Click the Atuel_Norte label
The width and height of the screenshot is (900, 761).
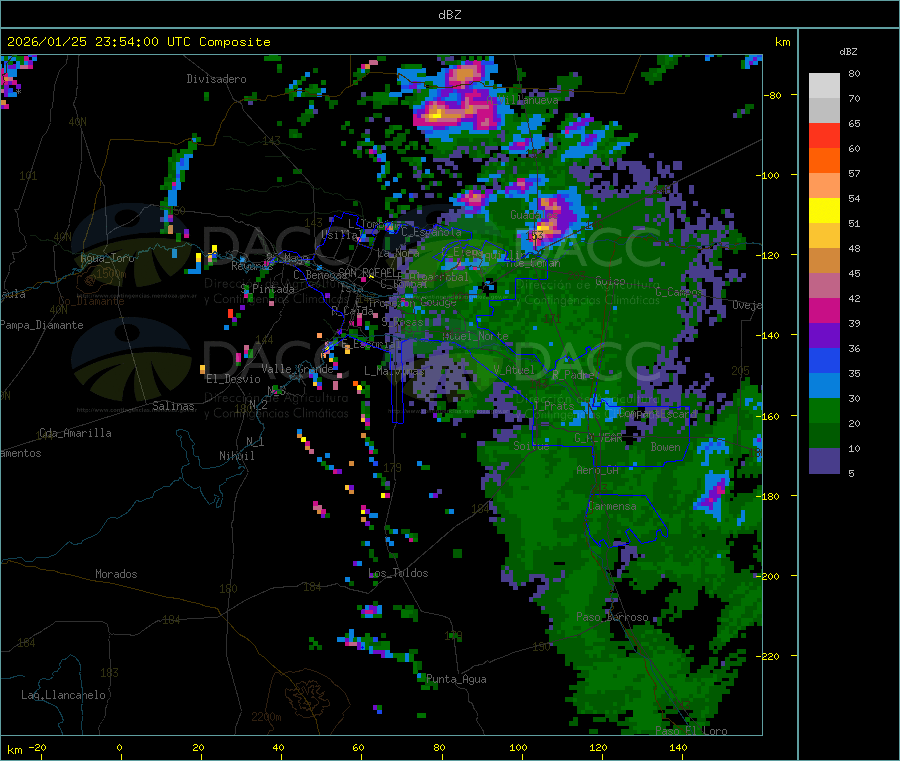click(475, 336)
